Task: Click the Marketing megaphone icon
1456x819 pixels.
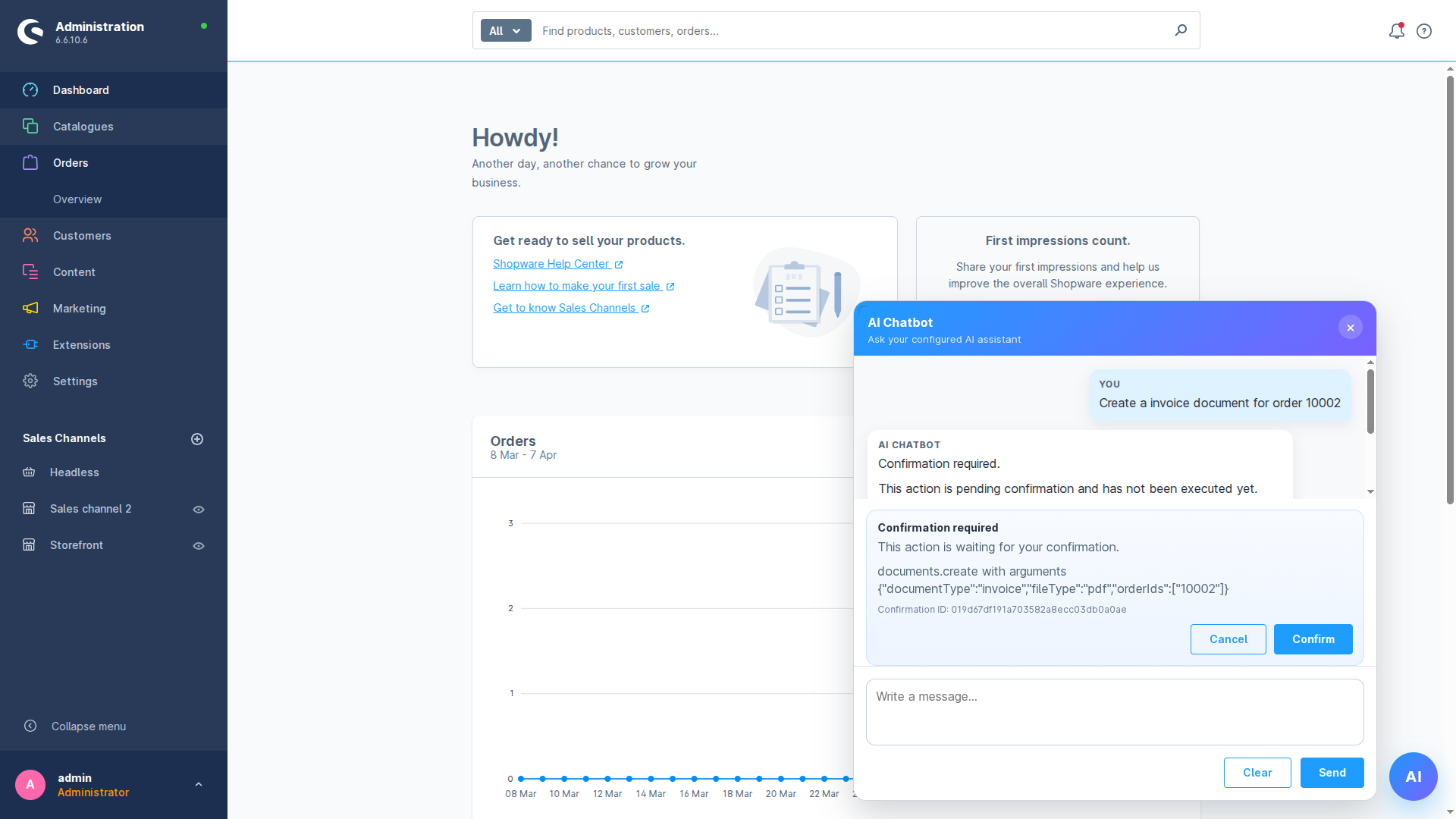Action: [30, 309]
